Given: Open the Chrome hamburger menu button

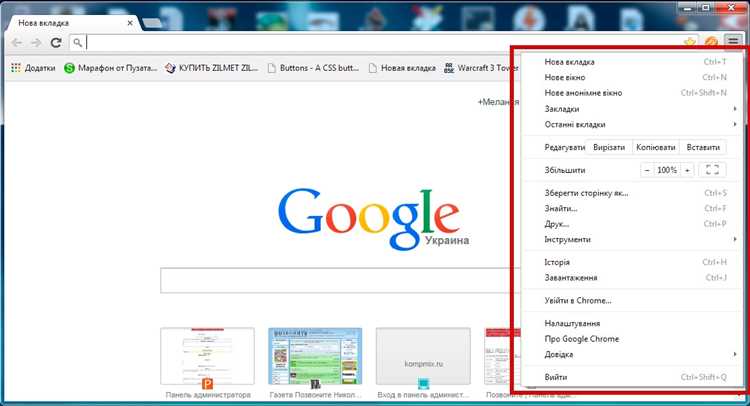Looking at the screenshot, I should coord(733,42).
